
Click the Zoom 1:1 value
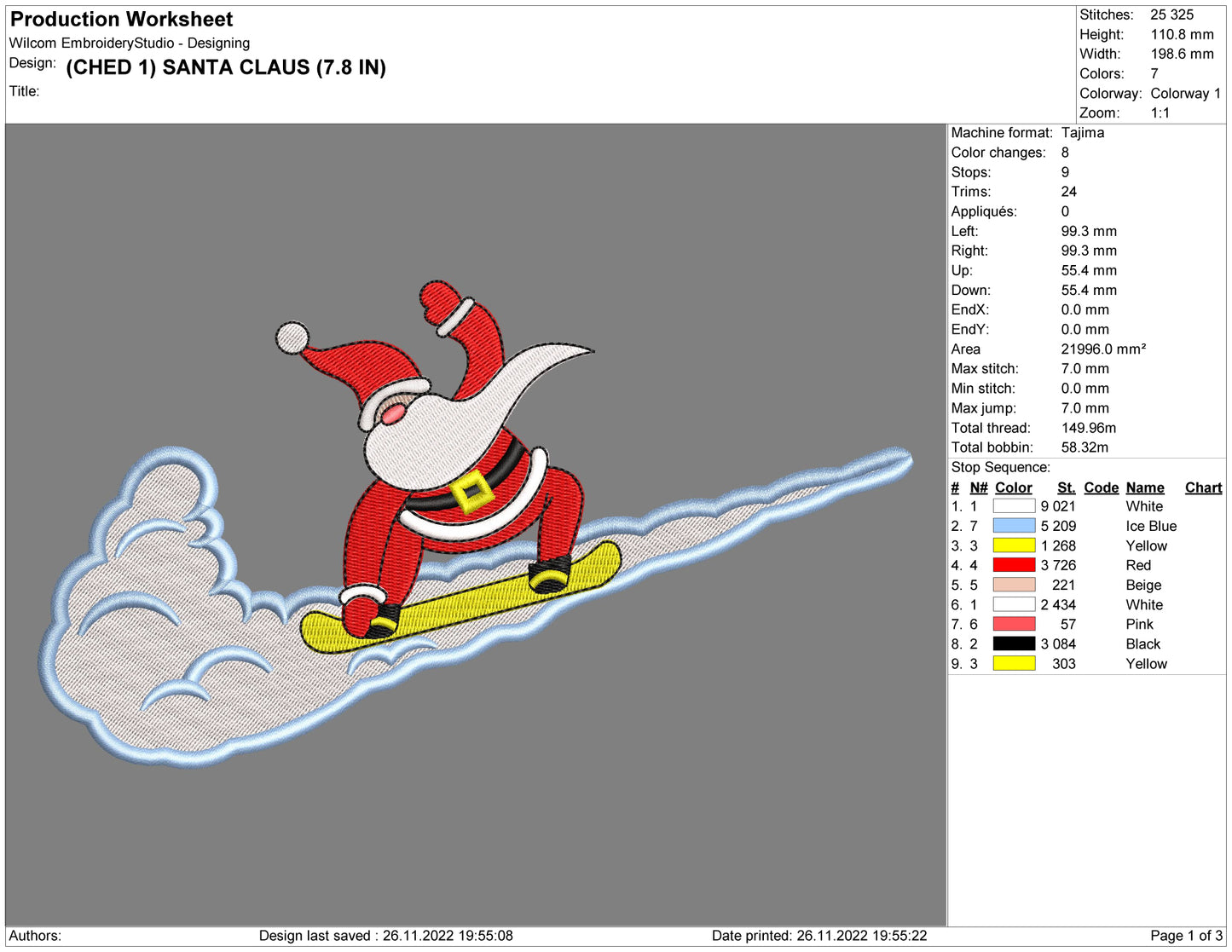point(1161,113)
